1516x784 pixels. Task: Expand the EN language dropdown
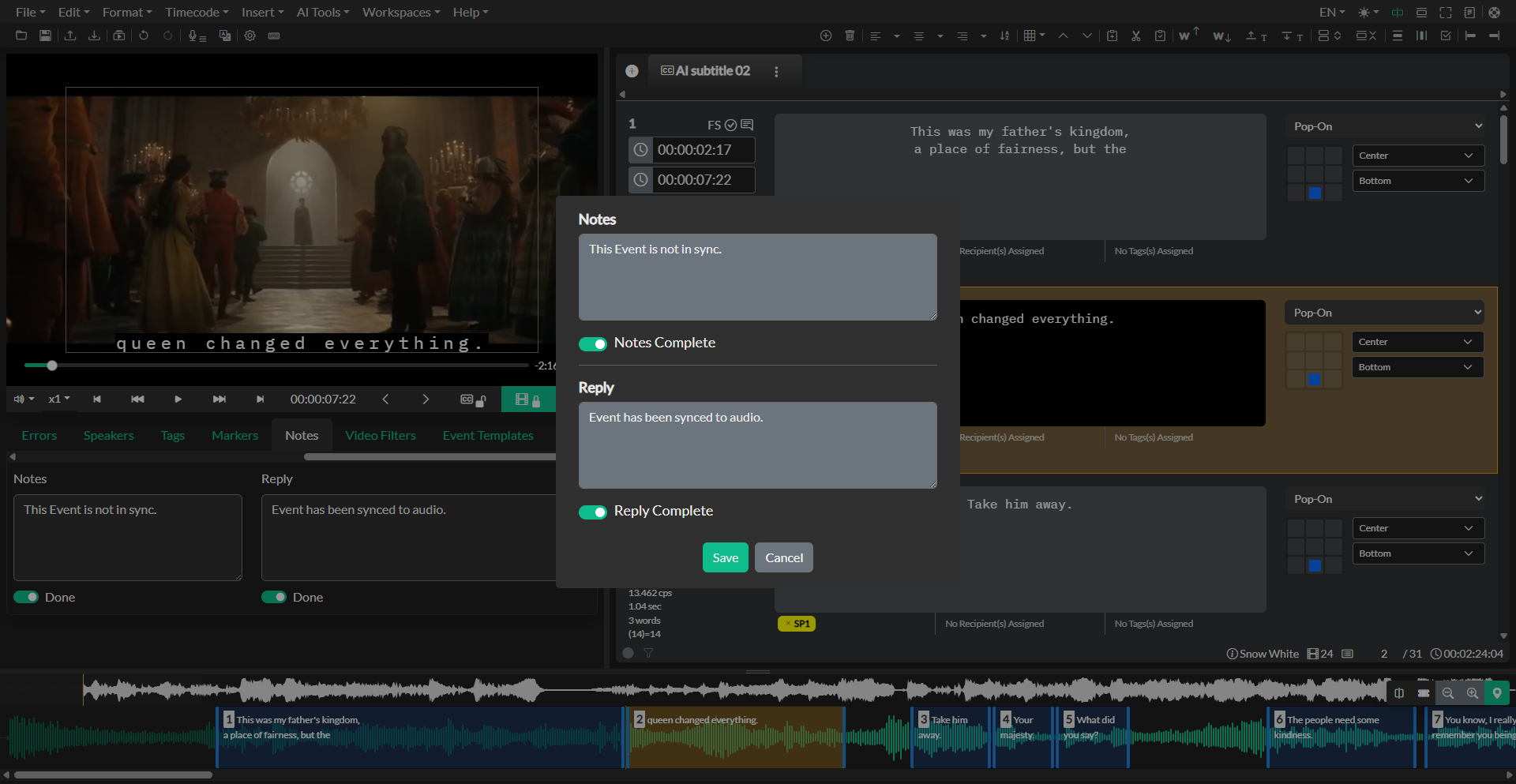(x=1331, y=13)
